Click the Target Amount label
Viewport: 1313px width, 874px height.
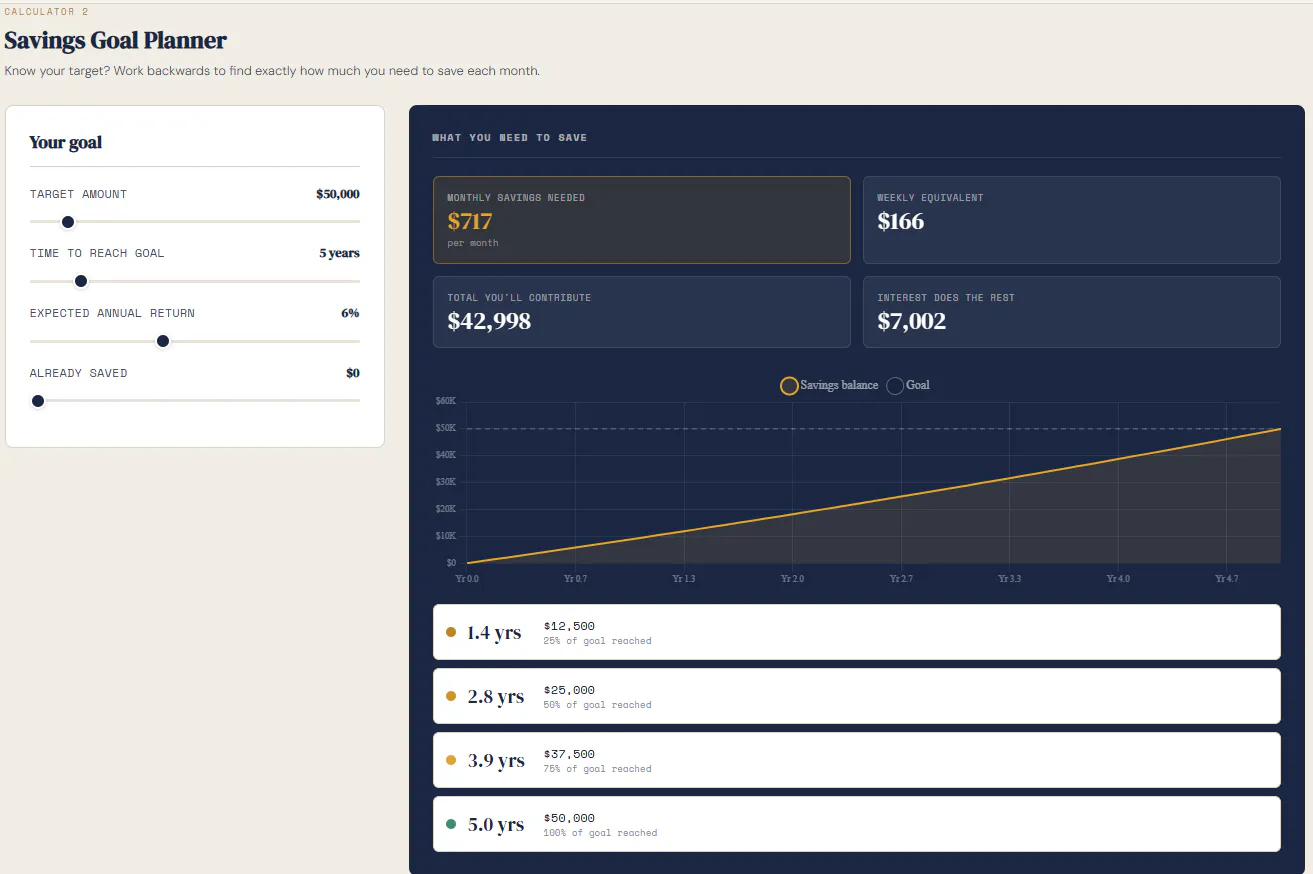click(78, 194)
